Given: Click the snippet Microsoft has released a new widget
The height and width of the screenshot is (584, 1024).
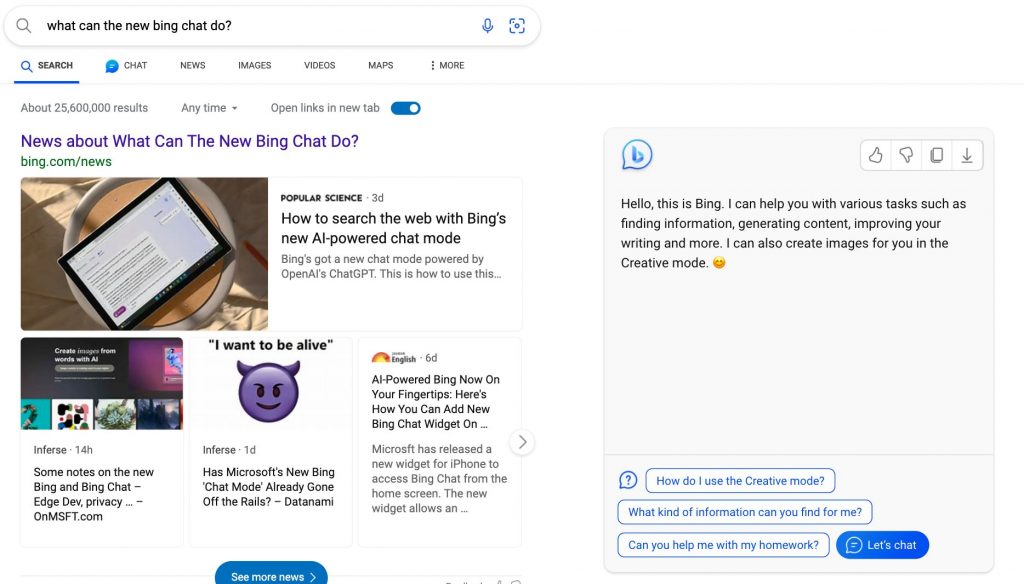Looking at the screenshot, I should point(440,479).
